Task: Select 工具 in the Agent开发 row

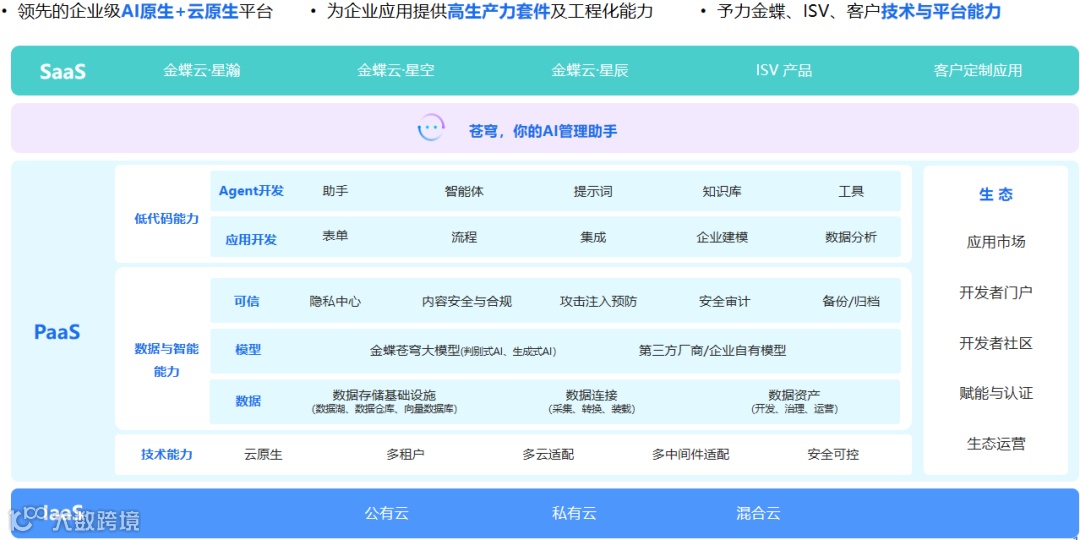Action: pyautogui.click(x=851, y=191)
